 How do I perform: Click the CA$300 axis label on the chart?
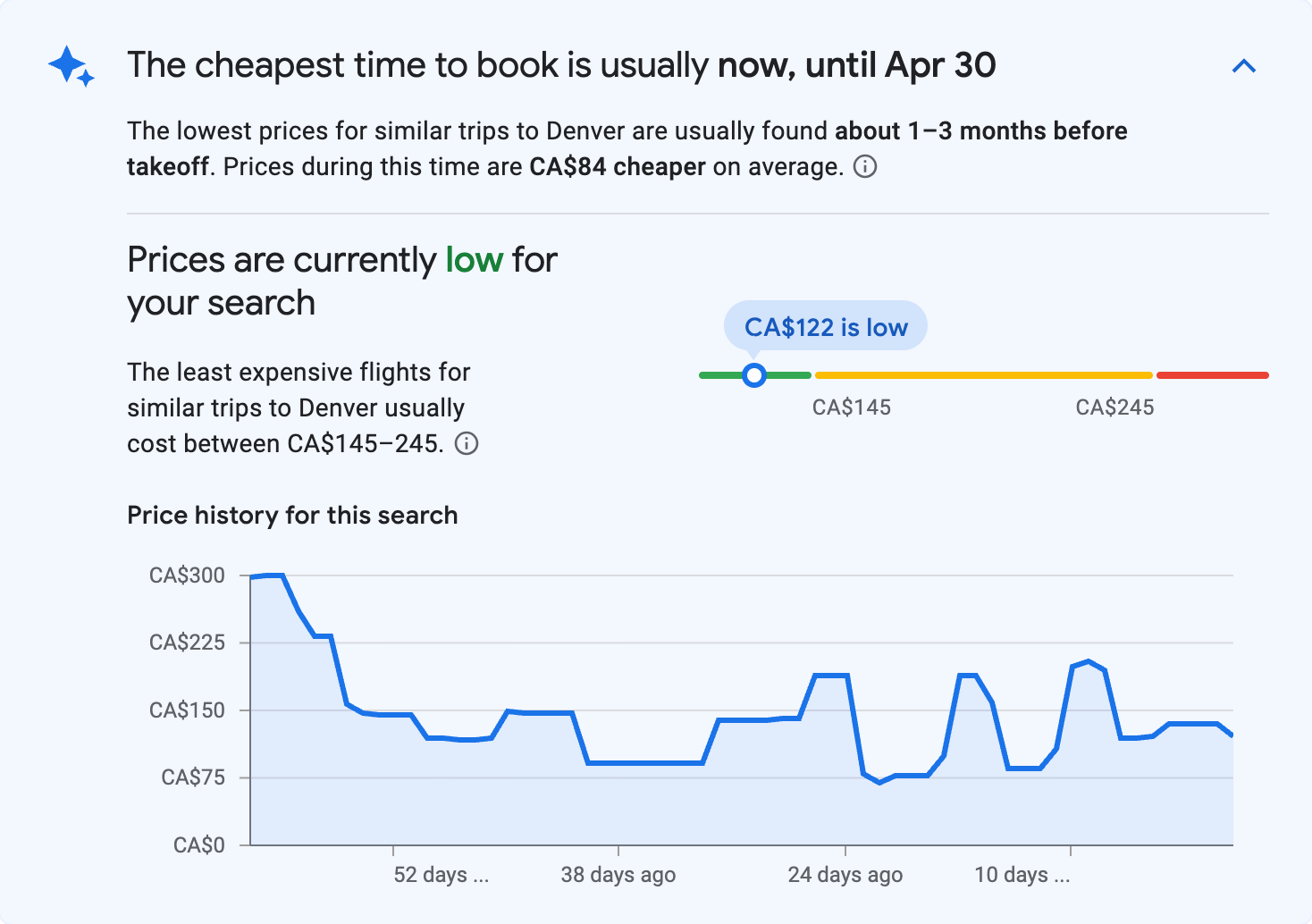(189, 575)
